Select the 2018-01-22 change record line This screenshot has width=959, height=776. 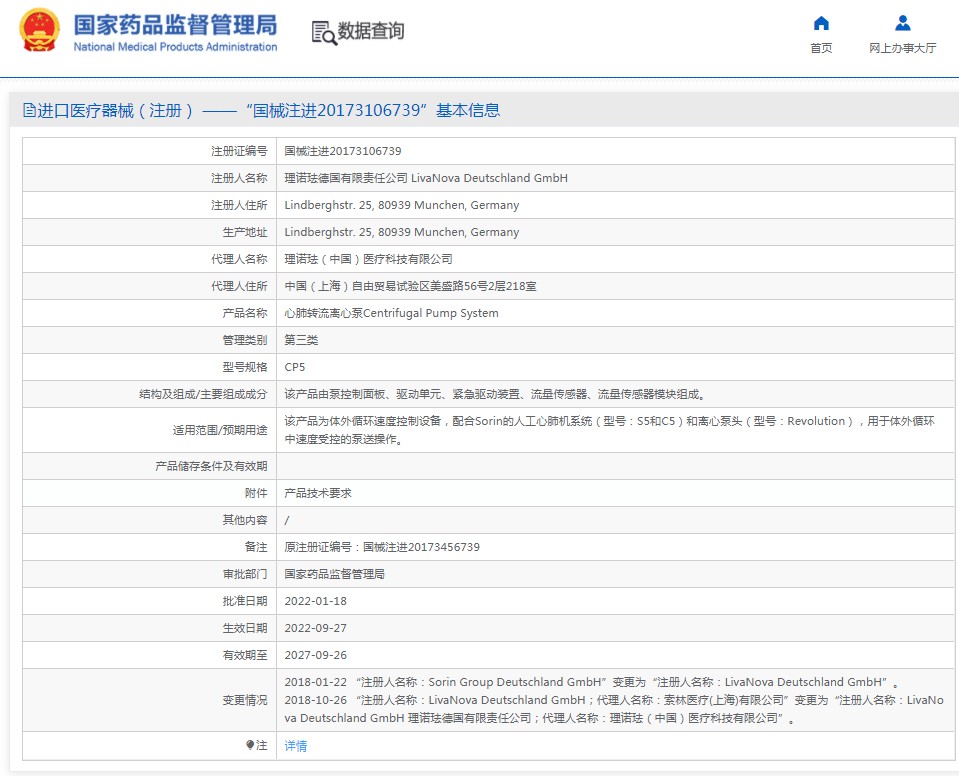pos(591,682)
